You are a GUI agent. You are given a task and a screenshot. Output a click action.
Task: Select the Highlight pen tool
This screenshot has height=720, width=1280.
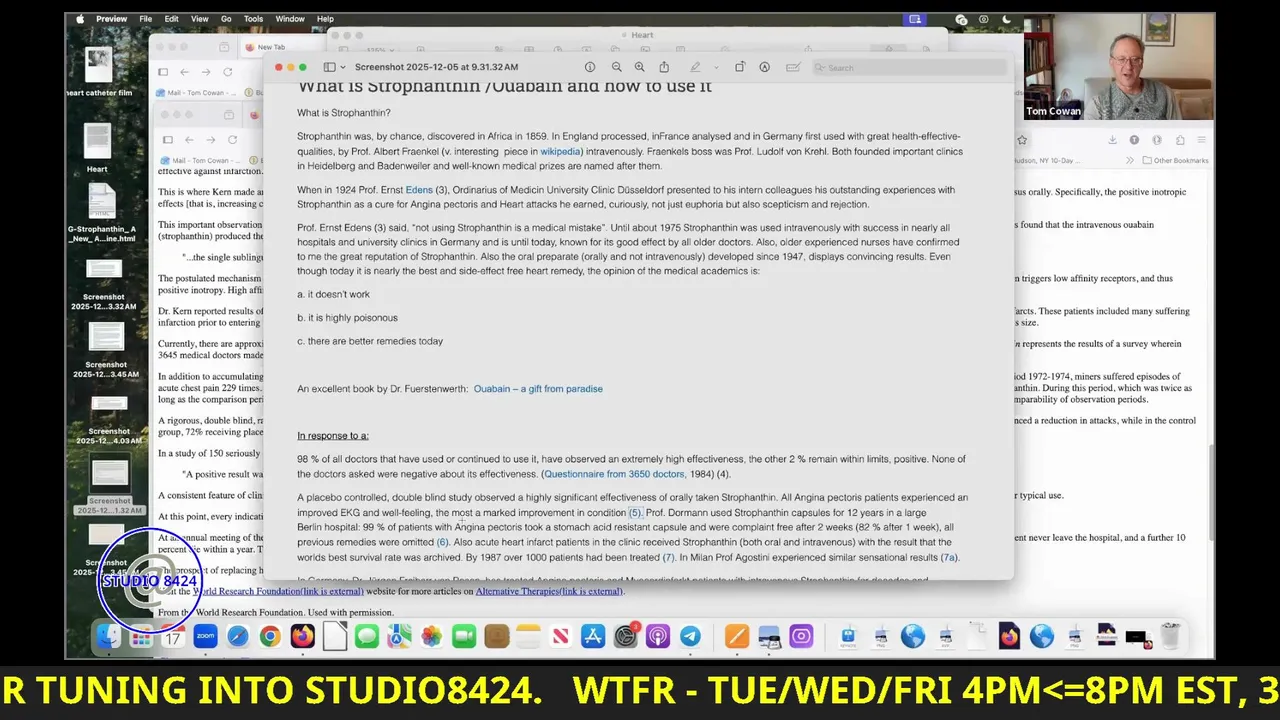[694, 67]
